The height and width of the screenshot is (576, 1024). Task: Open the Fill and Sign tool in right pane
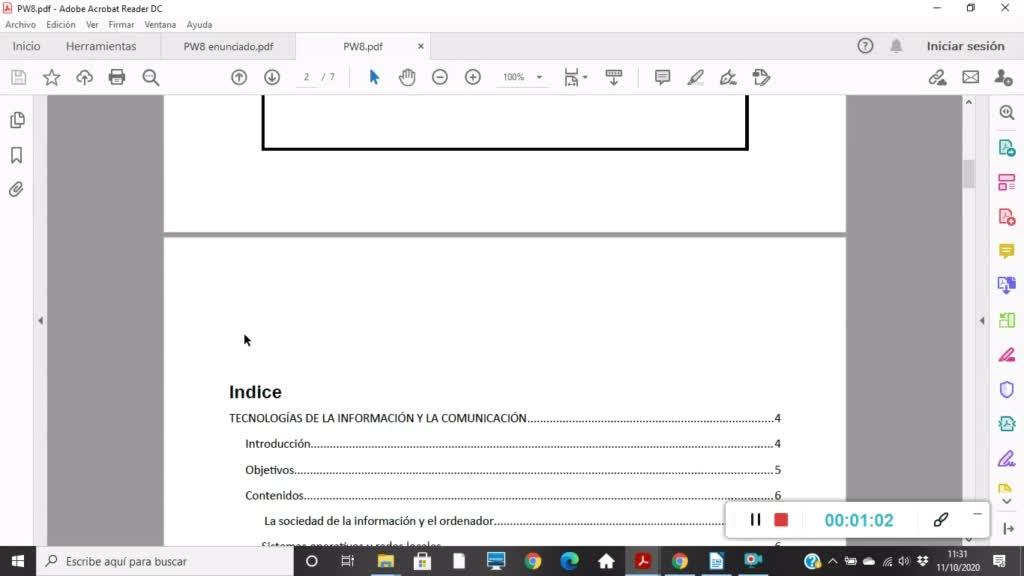pyautogui.click(x=1006, y=459)
